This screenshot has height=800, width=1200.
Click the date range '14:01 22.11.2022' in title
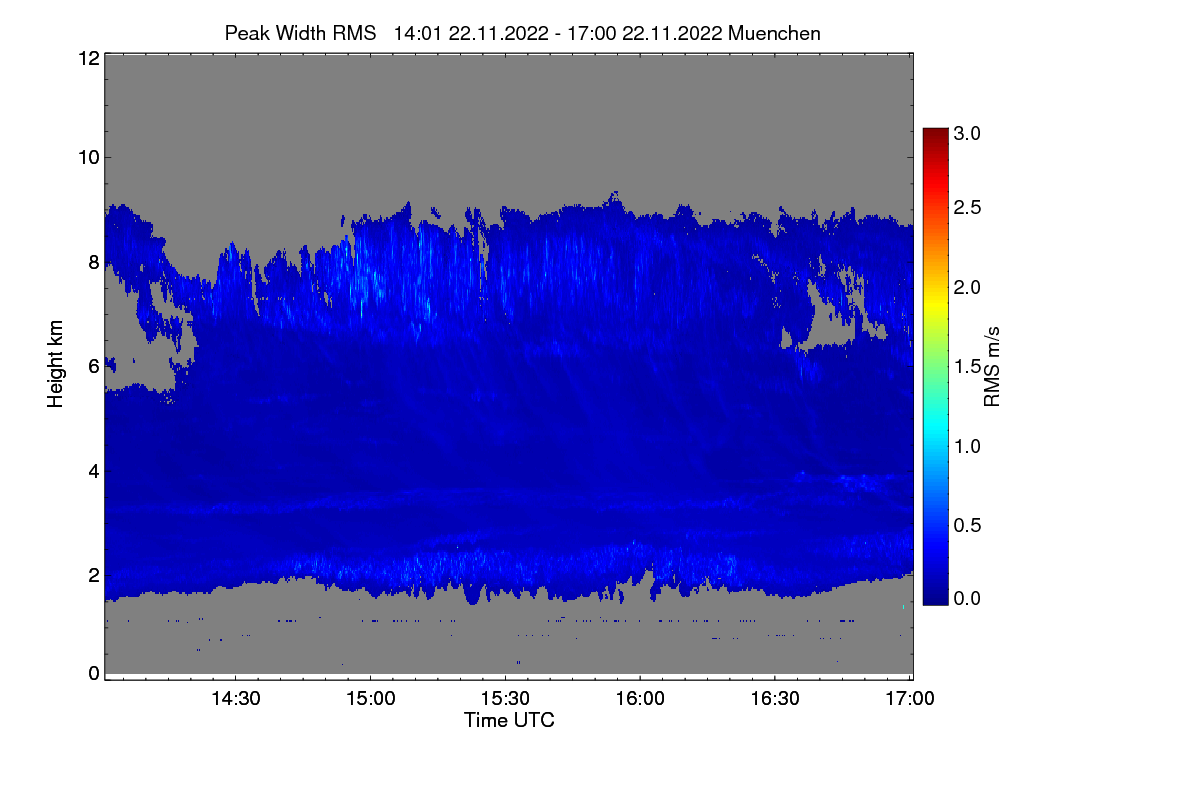tap(471, 33)
